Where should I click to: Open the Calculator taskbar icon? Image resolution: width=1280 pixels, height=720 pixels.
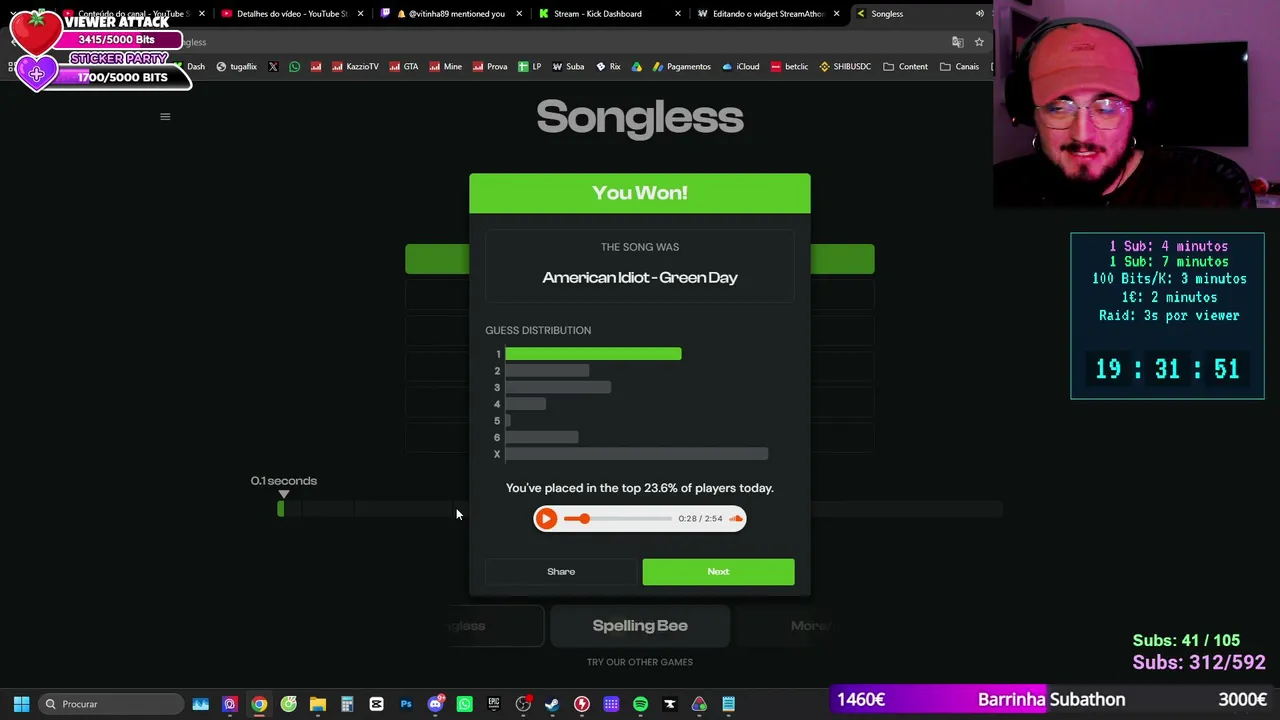pos(347,704)
